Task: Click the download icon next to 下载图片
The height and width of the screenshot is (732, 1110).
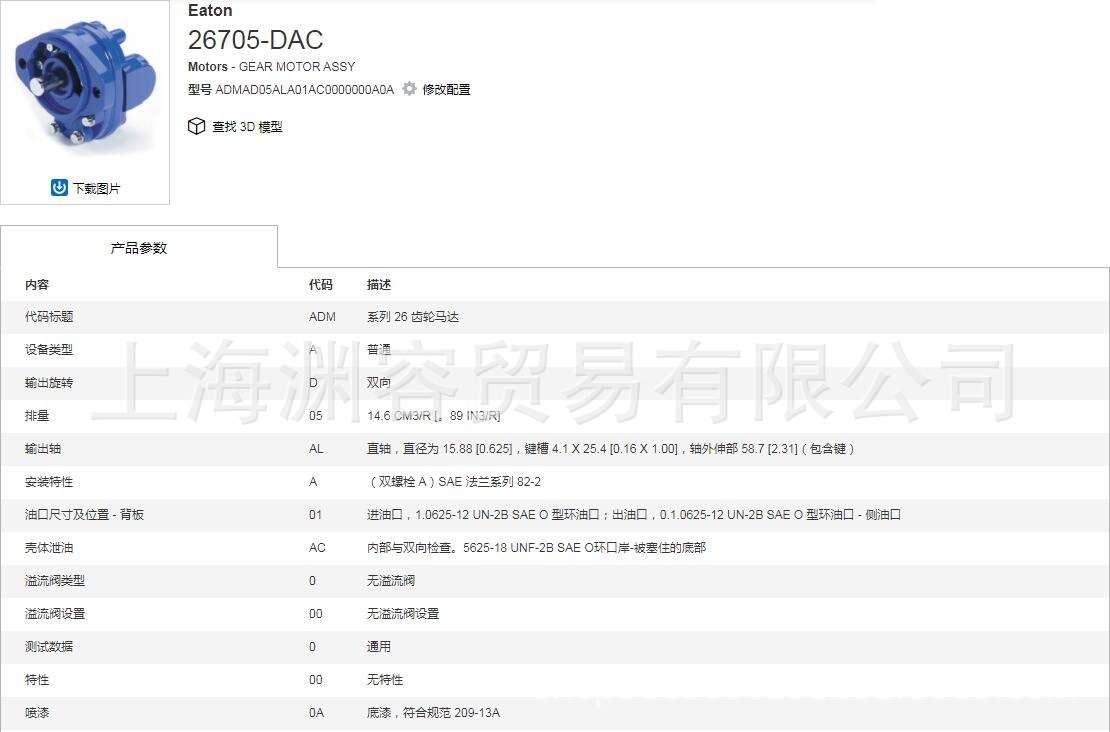Action: tap(59, 187)
